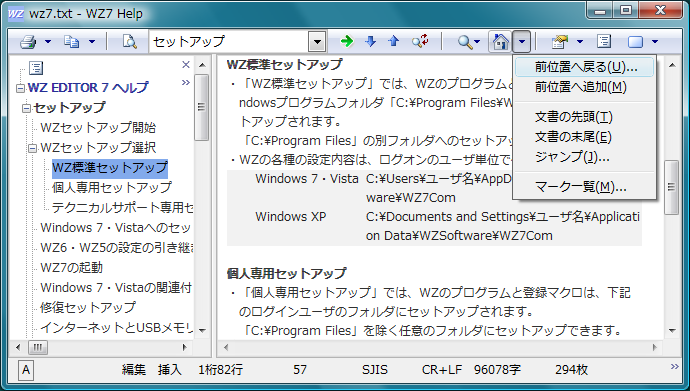Select Windows 7・Vistaへのセッ tree item
Image resolution: width=690 pixels, height=391 pixels.
[115, 228]
